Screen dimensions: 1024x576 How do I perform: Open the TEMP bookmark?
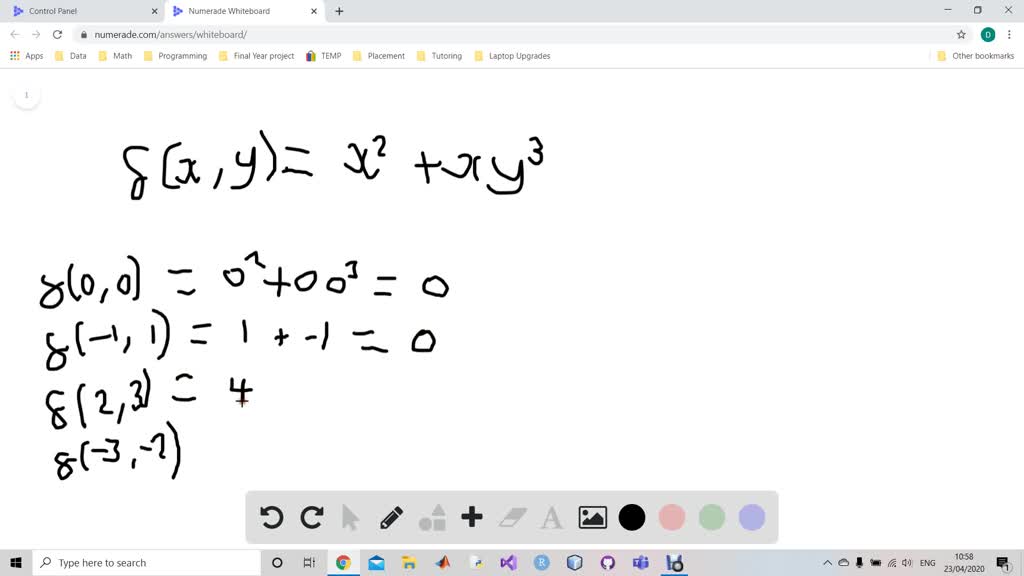point(323,56)
